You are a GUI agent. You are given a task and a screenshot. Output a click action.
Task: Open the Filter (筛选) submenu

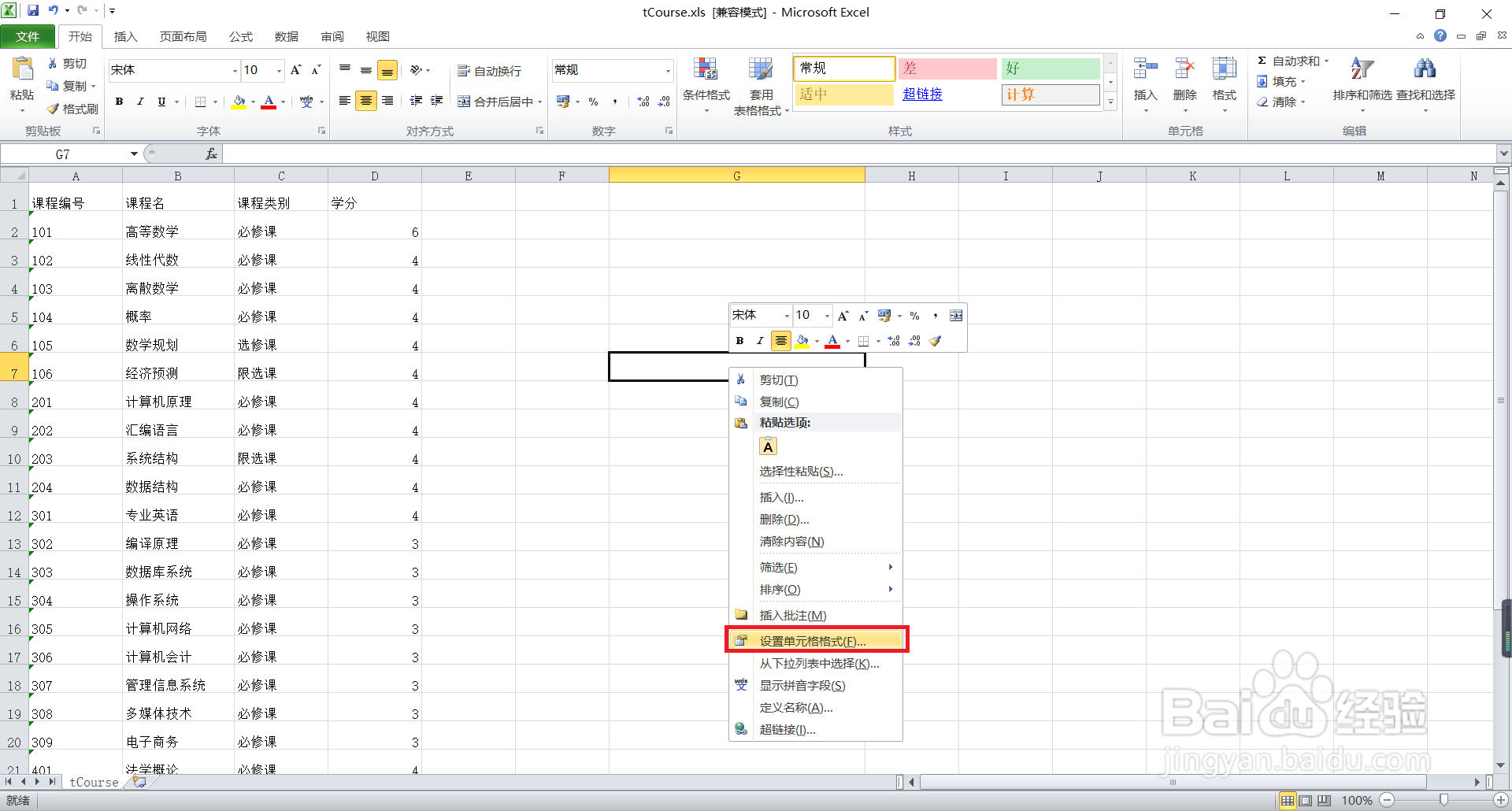[816, 568]
